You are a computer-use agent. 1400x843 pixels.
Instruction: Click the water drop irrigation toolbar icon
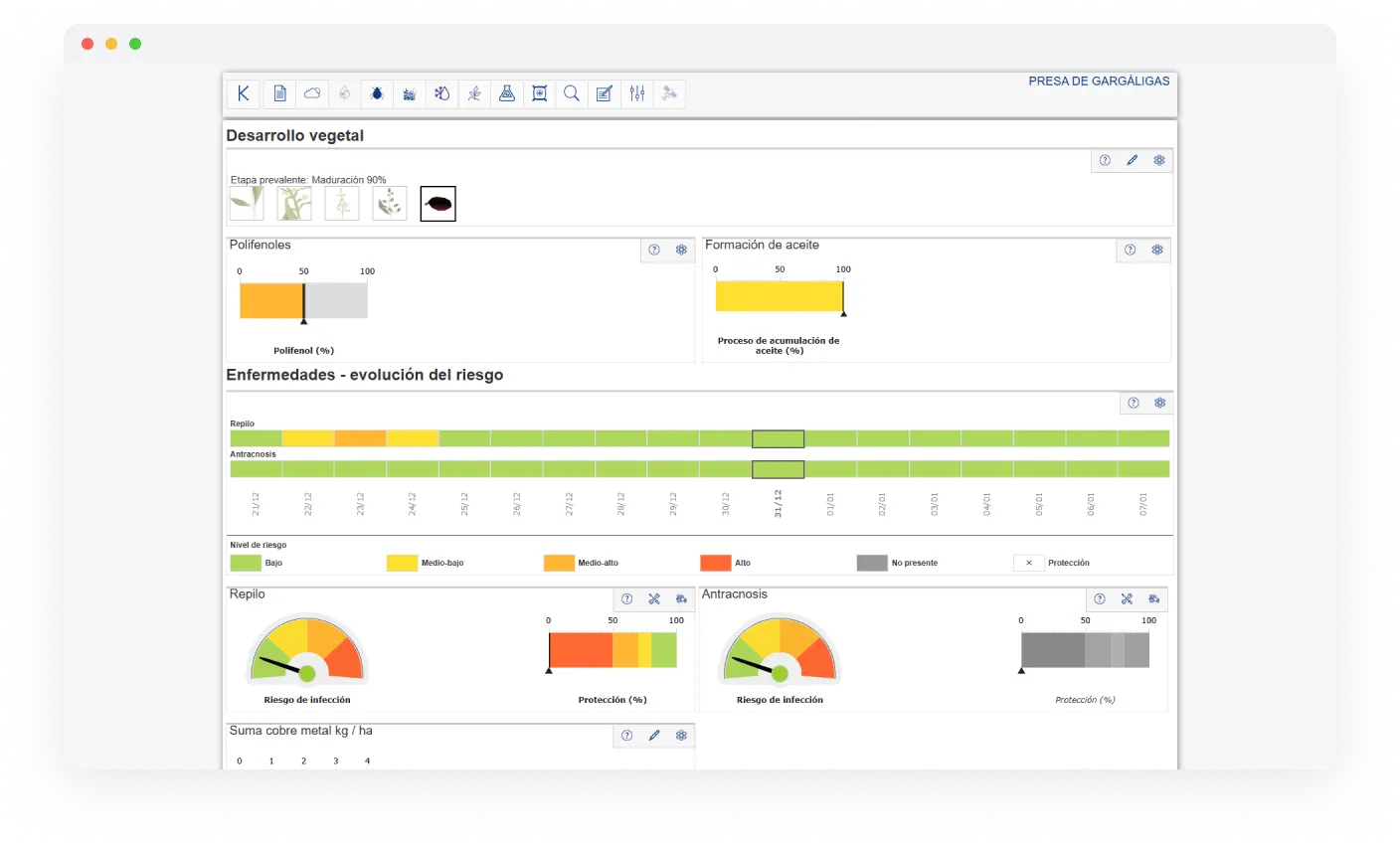(x=441, y=93)
